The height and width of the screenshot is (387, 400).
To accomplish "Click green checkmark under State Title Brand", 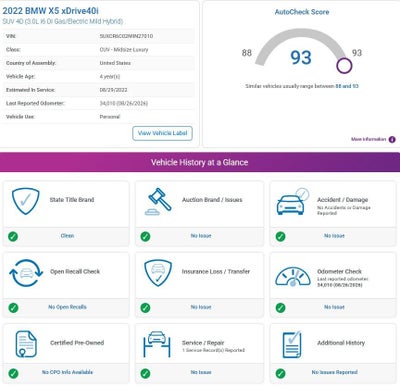I will tap(13, 236).
